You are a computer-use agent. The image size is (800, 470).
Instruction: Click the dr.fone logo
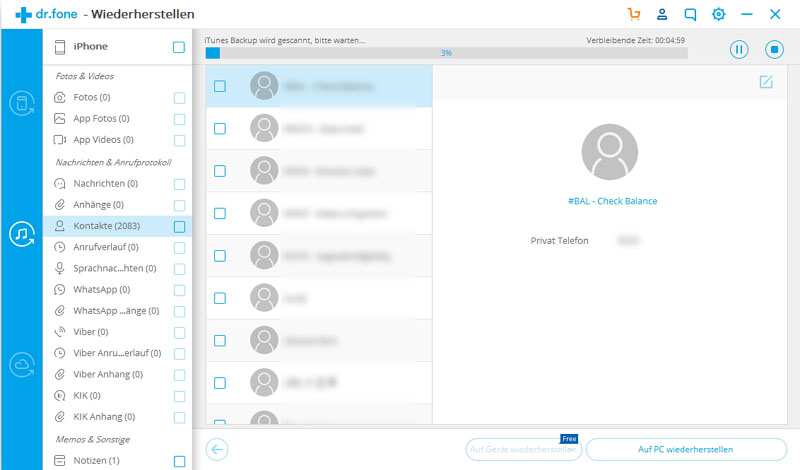pos(46,14)
